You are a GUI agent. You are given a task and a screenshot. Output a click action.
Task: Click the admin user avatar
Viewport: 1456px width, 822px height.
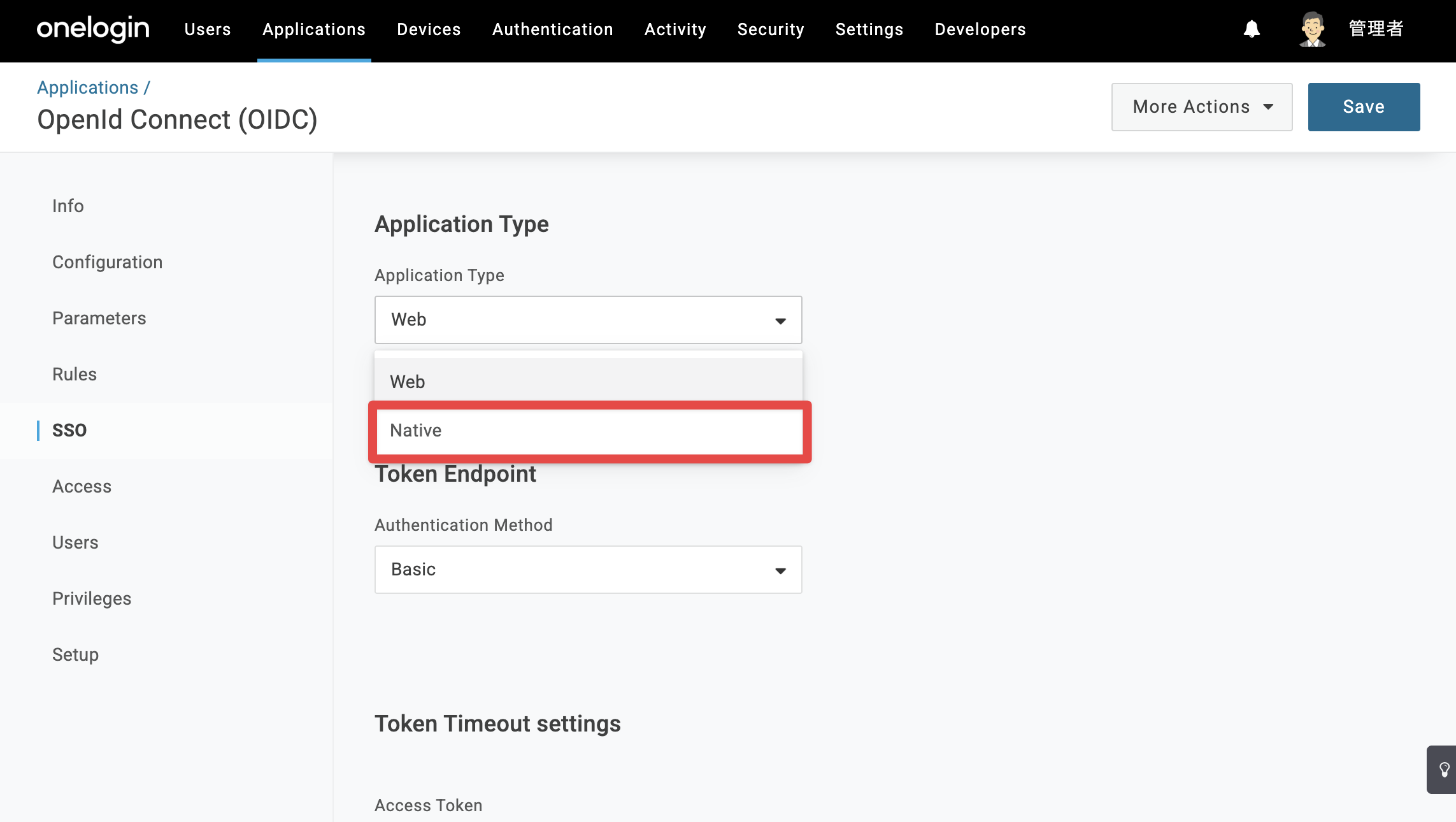pos(1313,29)
